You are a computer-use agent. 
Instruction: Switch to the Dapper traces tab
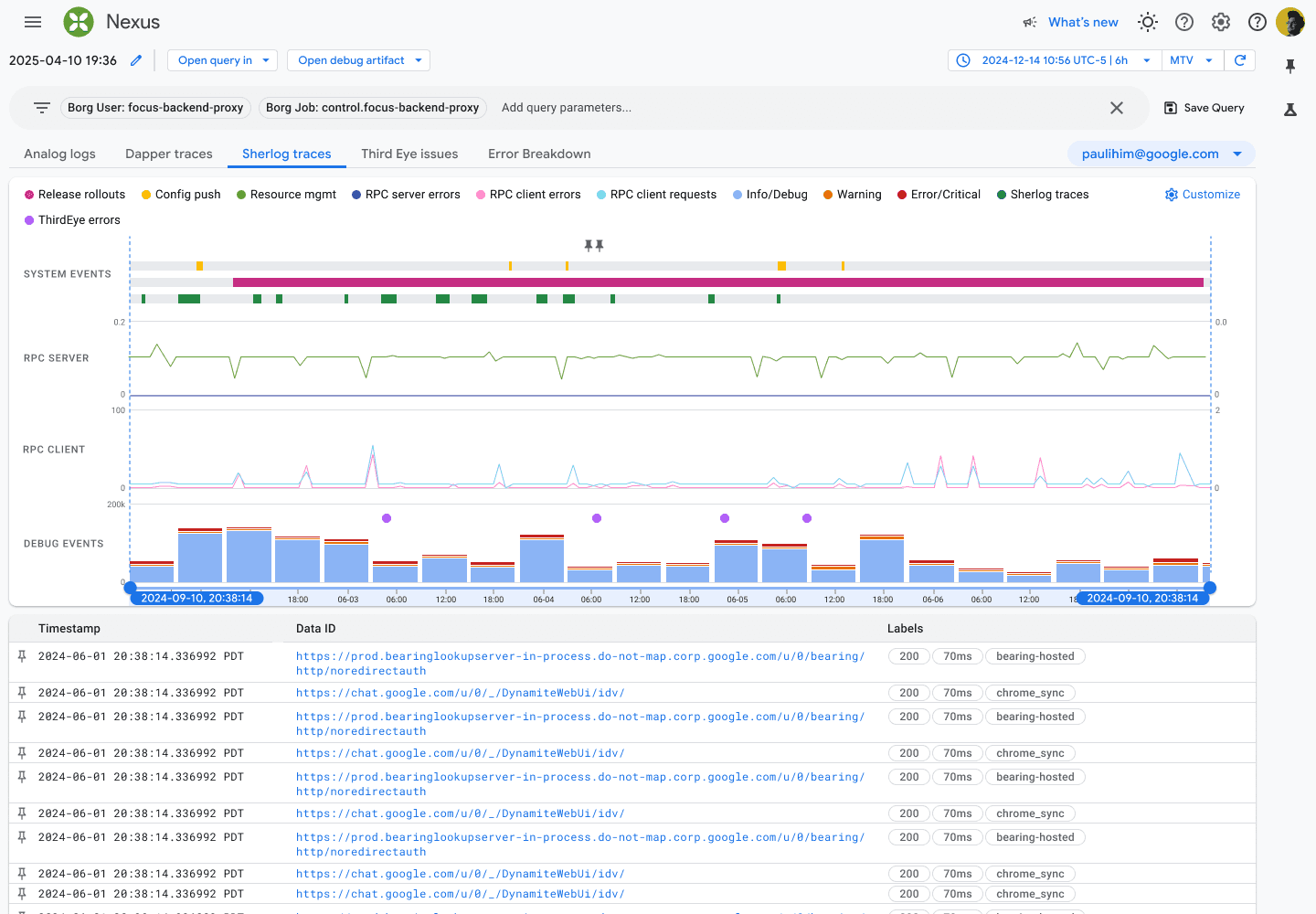pos(169,154)
